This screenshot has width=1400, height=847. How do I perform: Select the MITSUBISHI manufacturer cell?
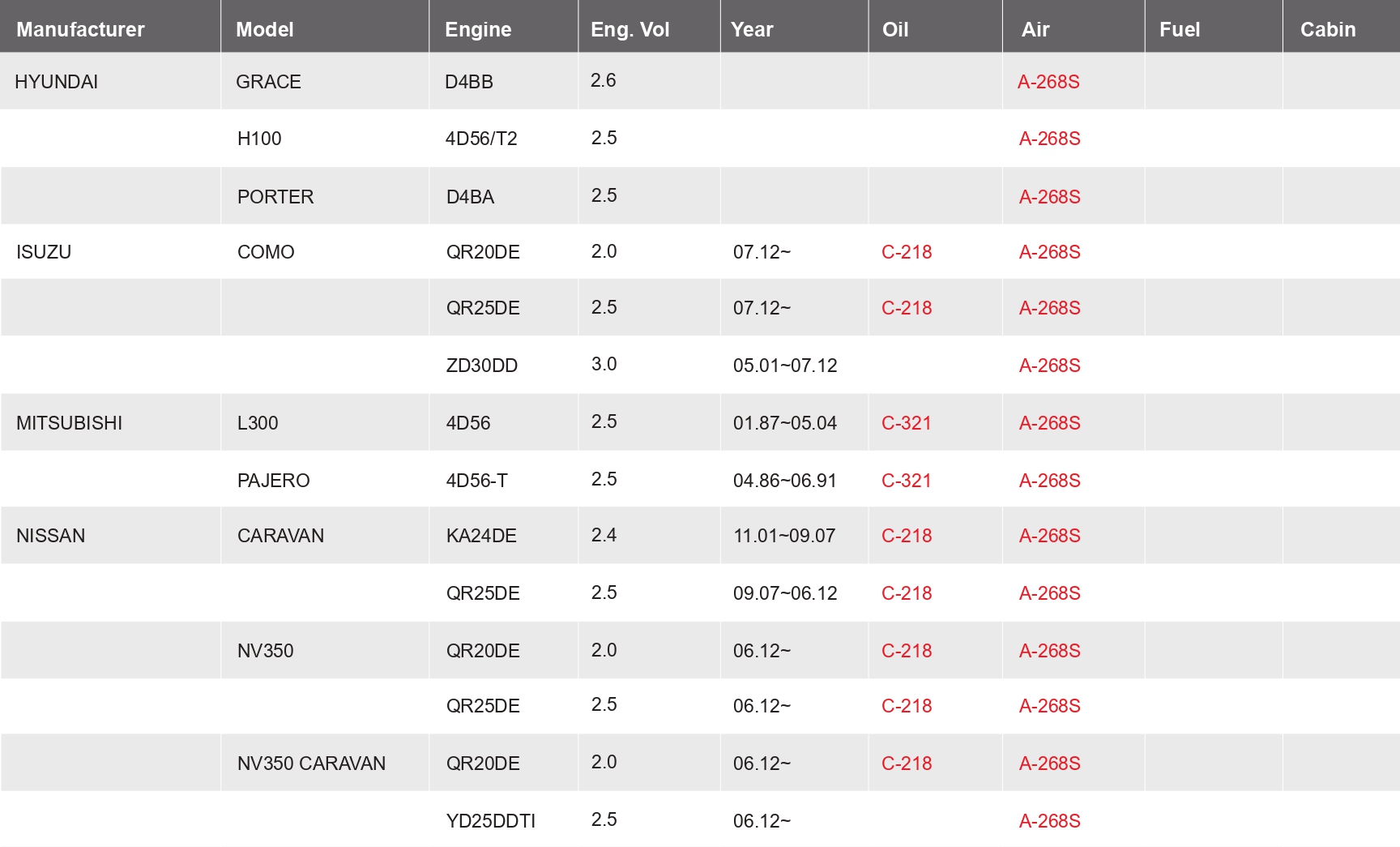click(70, 423)
